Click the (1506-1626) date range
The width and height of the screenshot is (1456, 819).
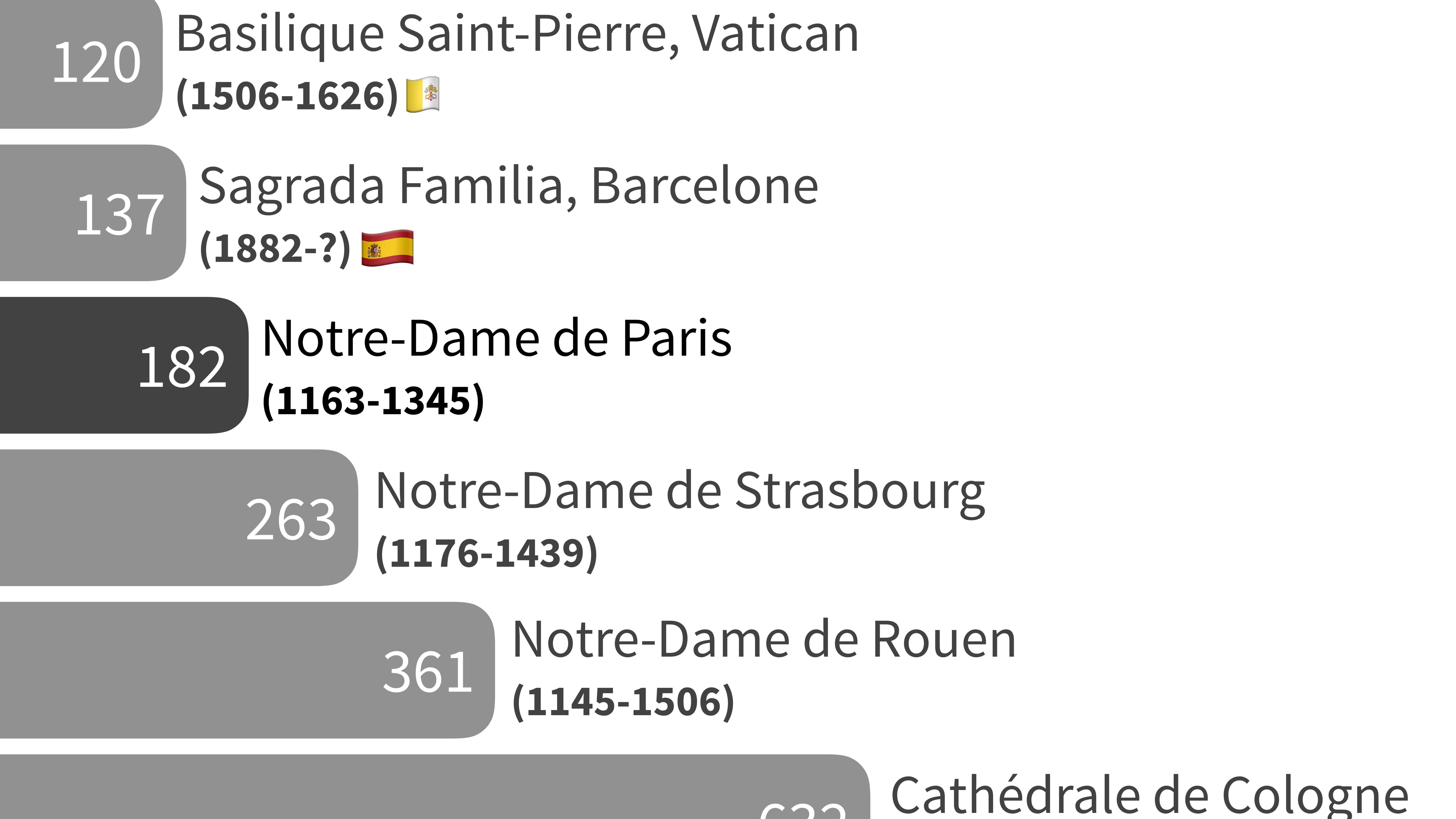pyautogui.click(x=287, y=95)
